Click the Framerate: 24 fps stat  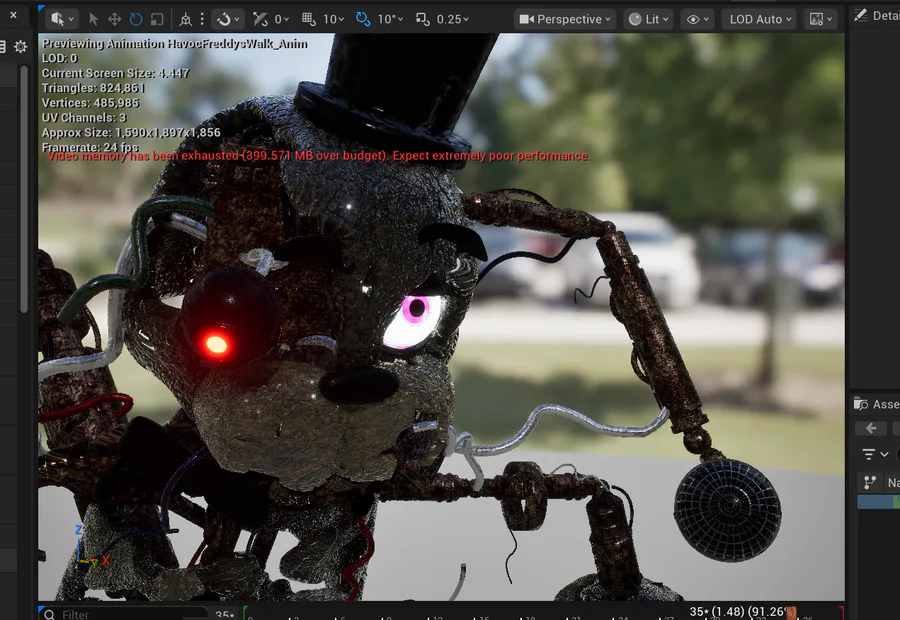point(90,146)
